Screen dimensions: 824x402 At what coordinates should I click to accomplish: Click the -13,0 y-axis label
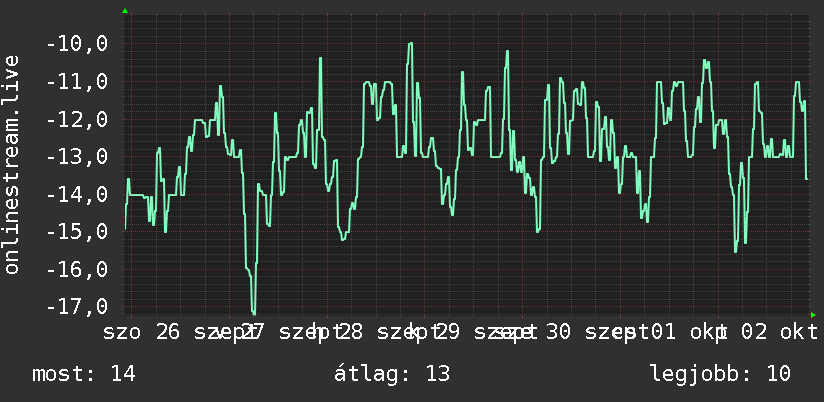coord(77,157)
